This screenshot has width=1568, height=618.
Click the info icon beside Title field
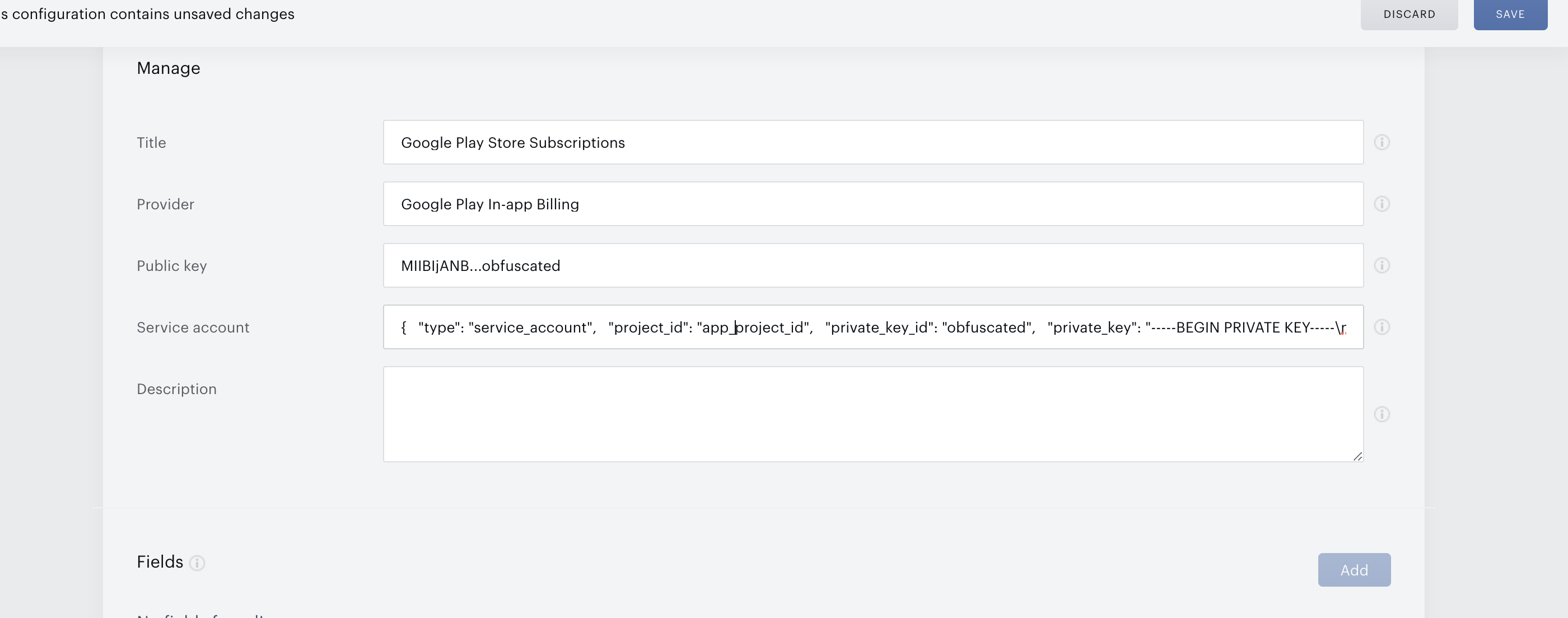pos(1381,142)
